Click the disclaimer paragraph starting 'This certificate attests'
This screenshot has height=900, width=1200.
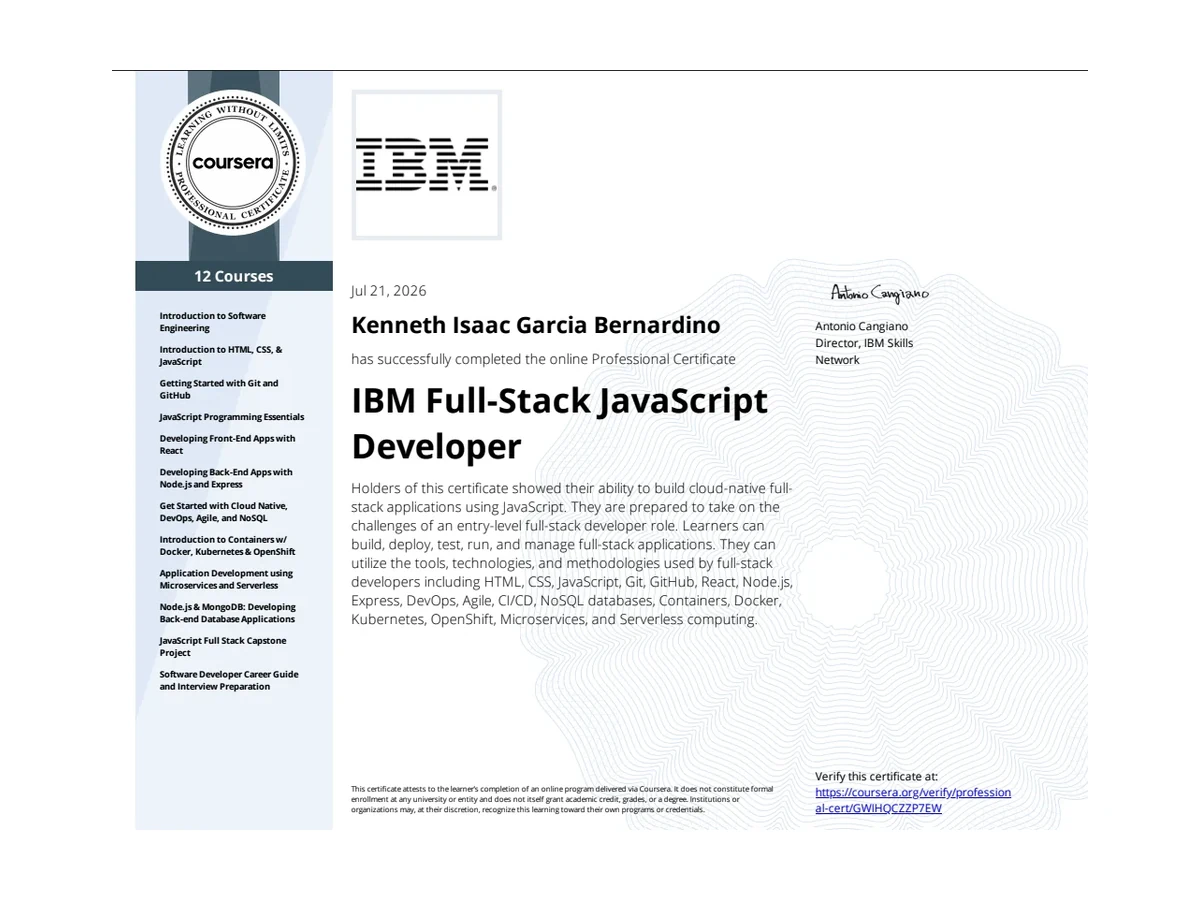pyautogui.click(x=562, y=799)
